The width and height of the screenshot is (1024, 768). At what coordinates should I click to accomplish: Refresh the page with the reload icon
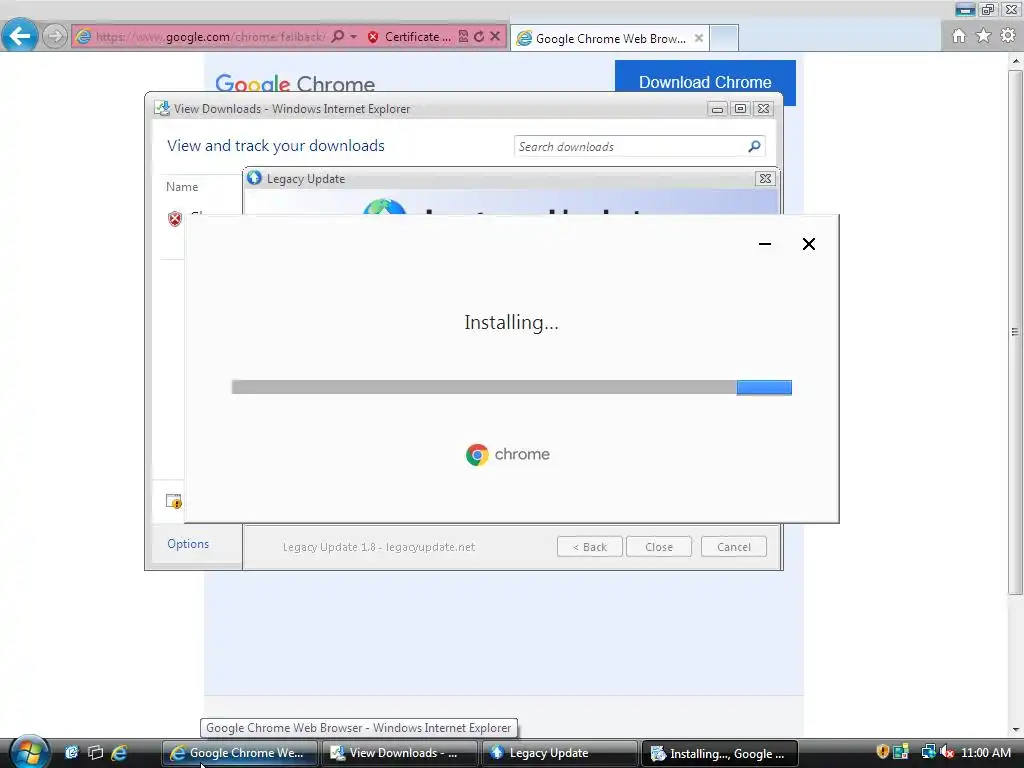pyautogui.click(x=479, y=37)
